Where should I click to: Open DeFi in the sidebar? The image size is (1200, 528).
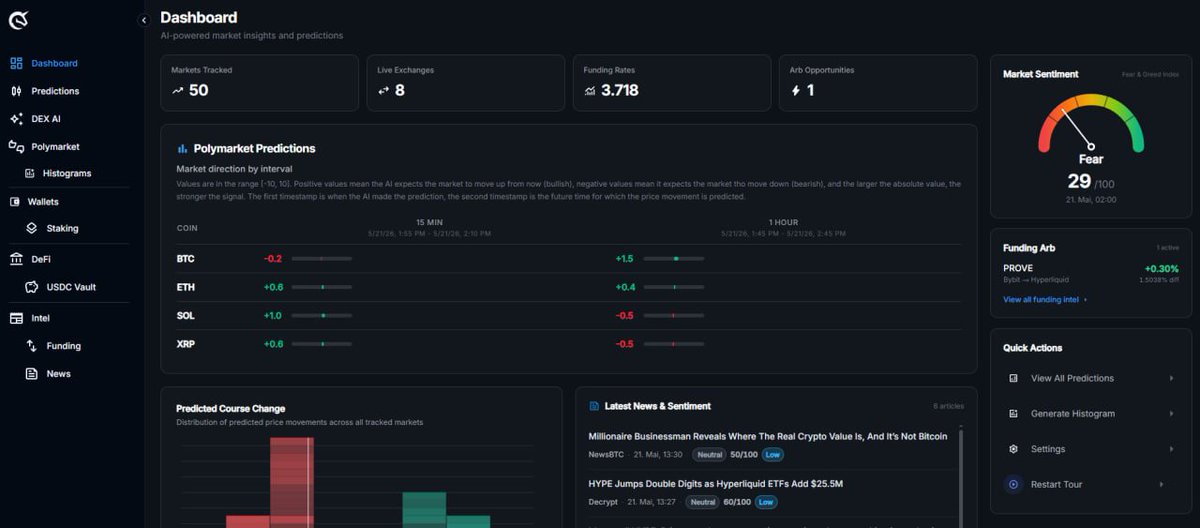coord(41,258)
